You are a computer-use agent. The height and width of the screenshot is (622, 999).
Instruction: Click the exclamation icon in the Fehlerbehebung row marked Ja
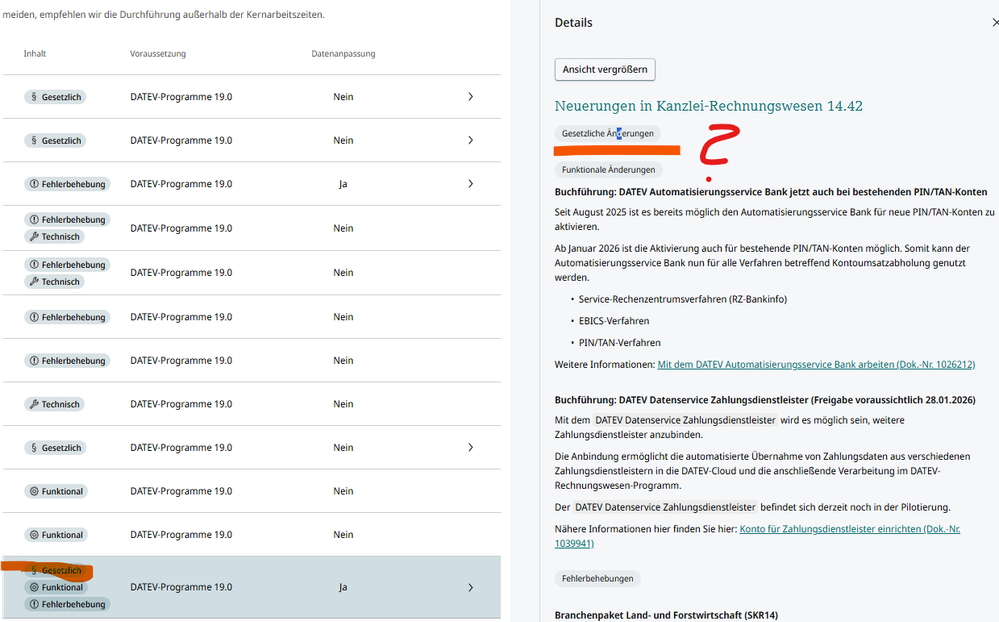click(x=34, y=184)
